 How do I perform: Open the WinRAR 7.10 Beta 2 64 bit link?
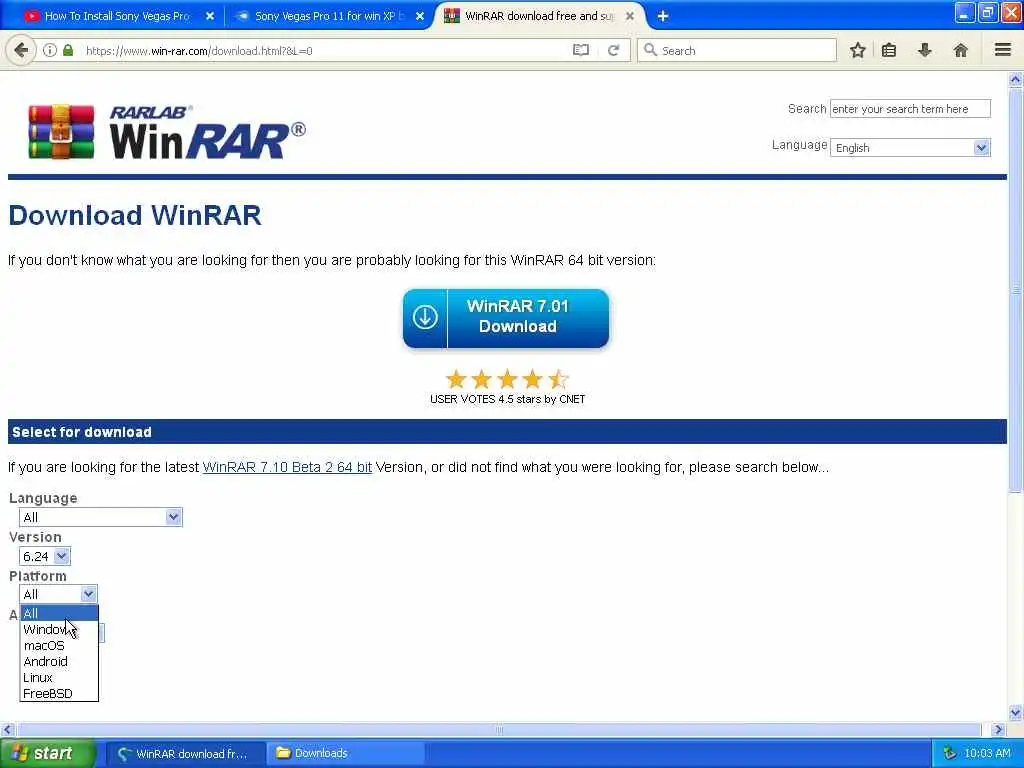point(287,467)
